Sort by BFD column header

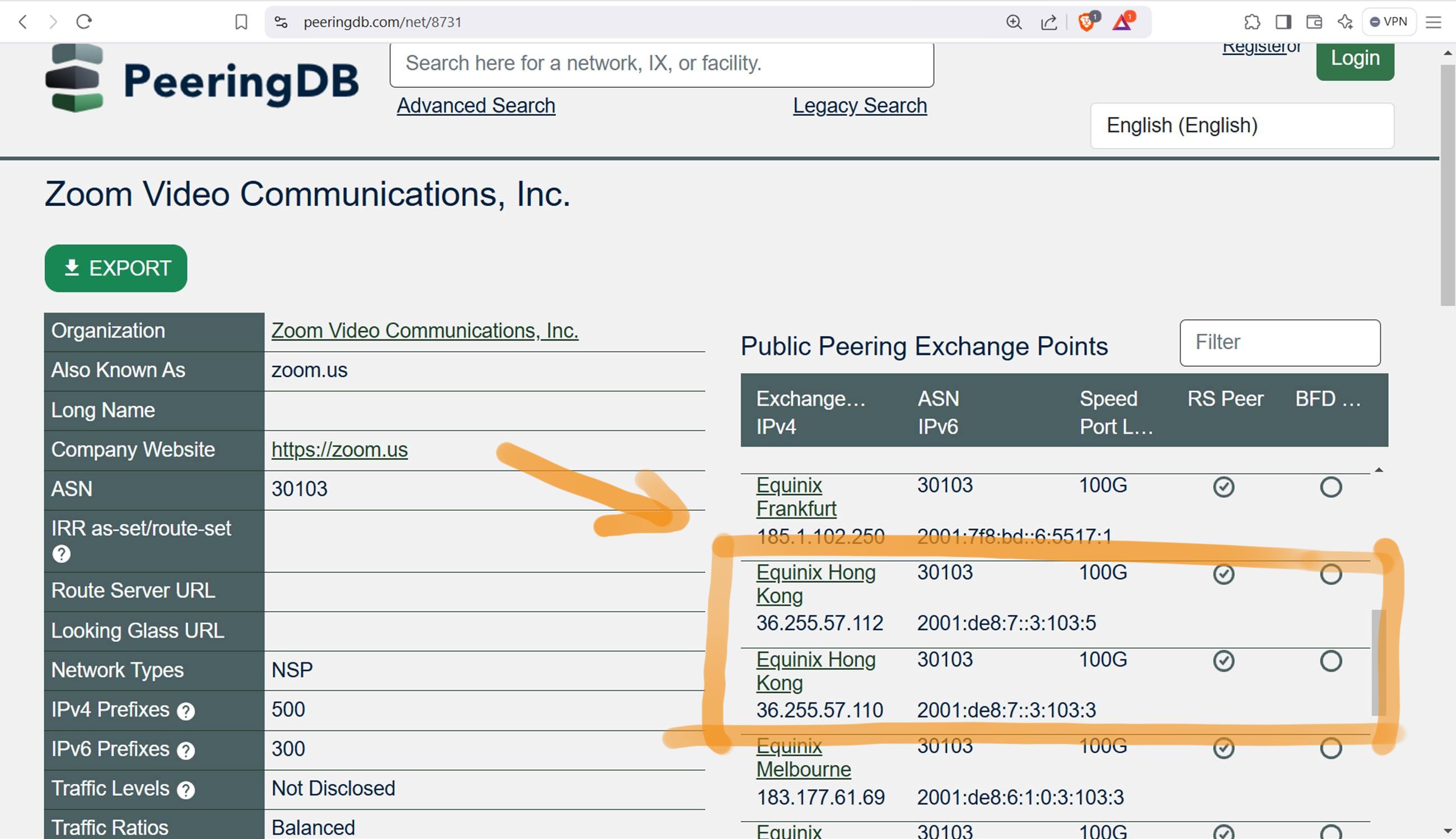tap(1328, 399)
